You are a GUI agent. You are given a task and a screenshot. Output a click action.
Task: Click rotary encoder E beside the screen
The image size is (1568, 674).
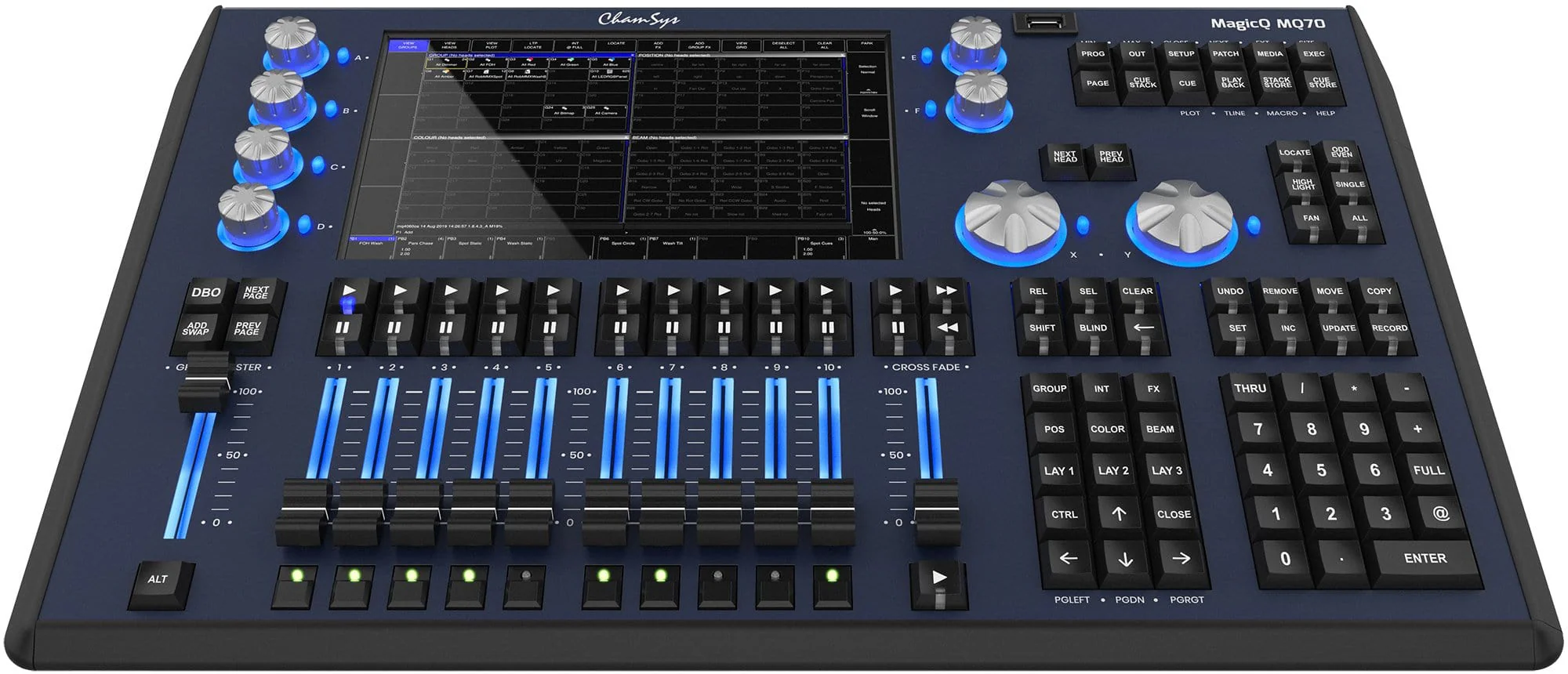tap(976, 42)
